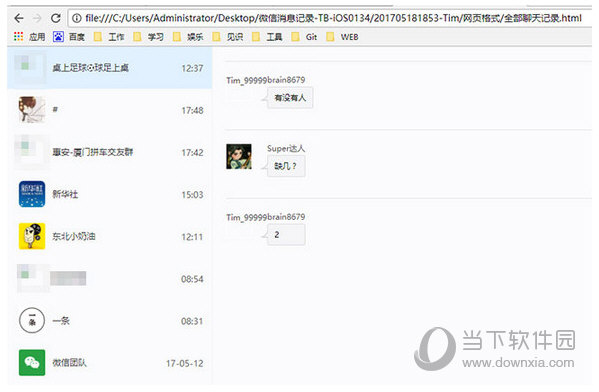
Task: Click Super达人's avatar in the chat
Action: 239,156
